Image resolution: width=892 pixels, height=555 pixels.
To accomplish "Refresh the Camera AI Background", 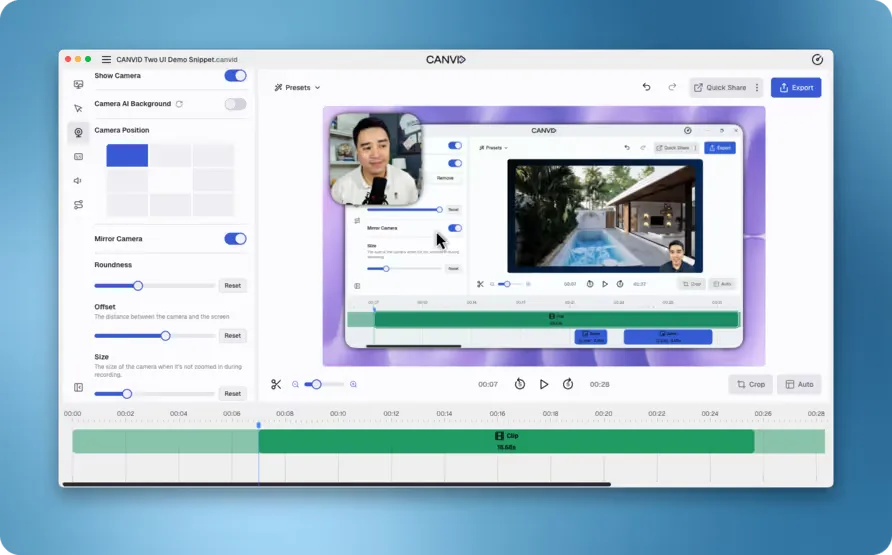I will (x=179, y=104).
